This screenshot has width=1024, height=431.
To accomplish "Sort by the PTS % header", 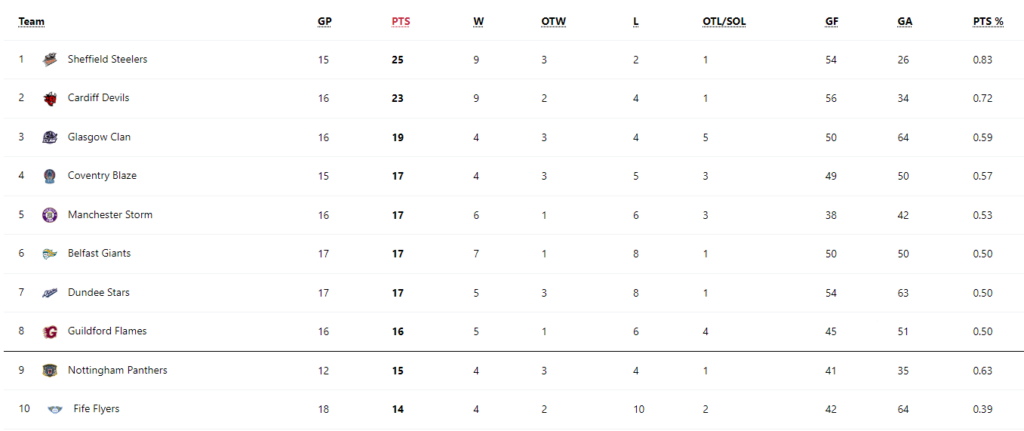I will [988, 22].
